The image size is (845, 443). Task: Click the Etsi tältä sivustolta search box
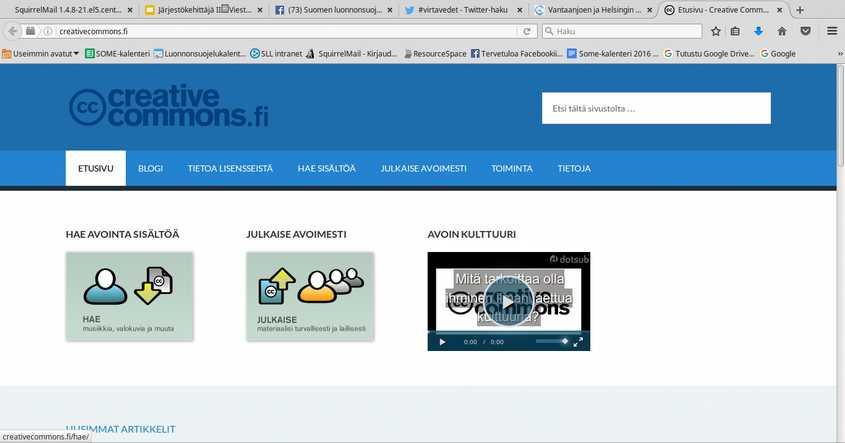[x=656, y=108]
